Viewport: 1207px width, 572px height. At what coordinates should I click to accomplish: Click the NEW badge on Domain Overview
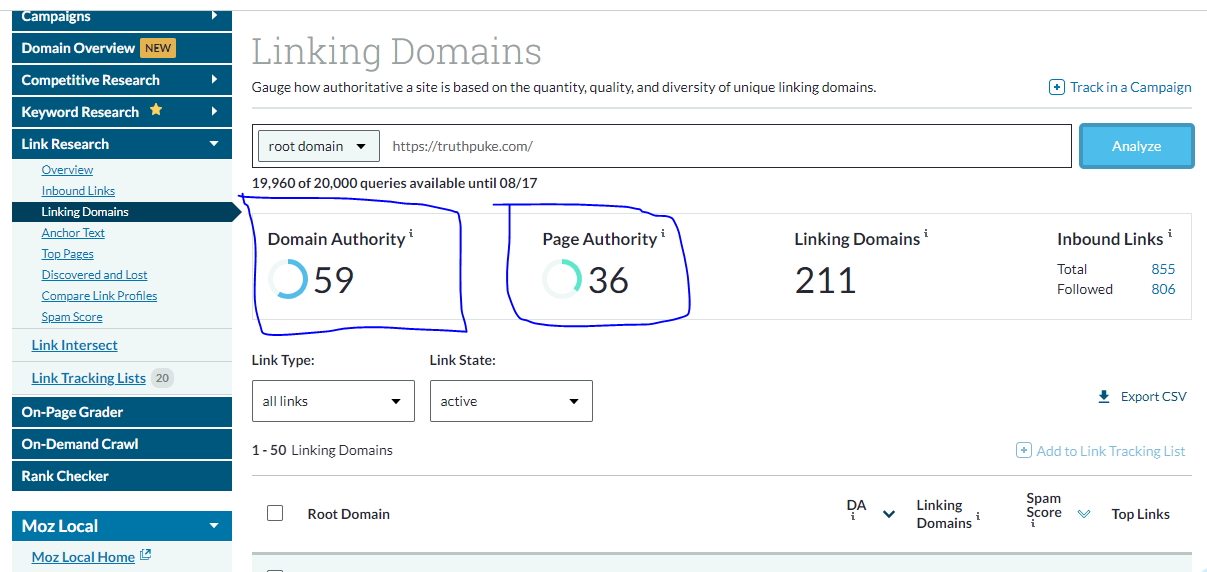tap(157, 48)
